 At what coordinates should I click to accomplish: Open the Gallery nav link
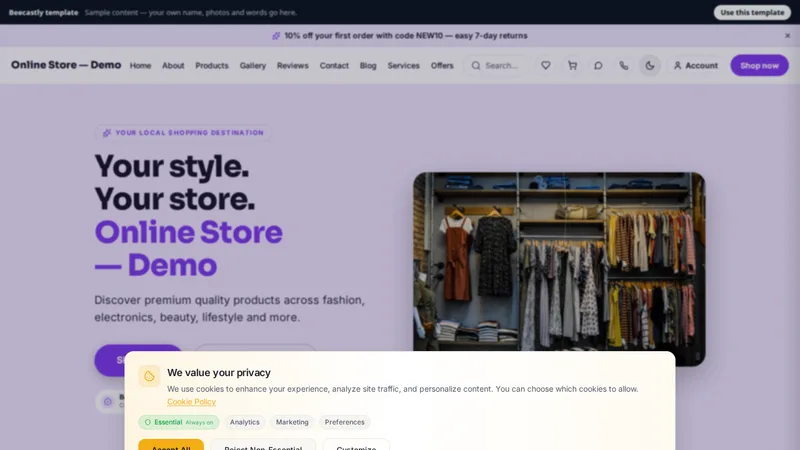point(253,65)
